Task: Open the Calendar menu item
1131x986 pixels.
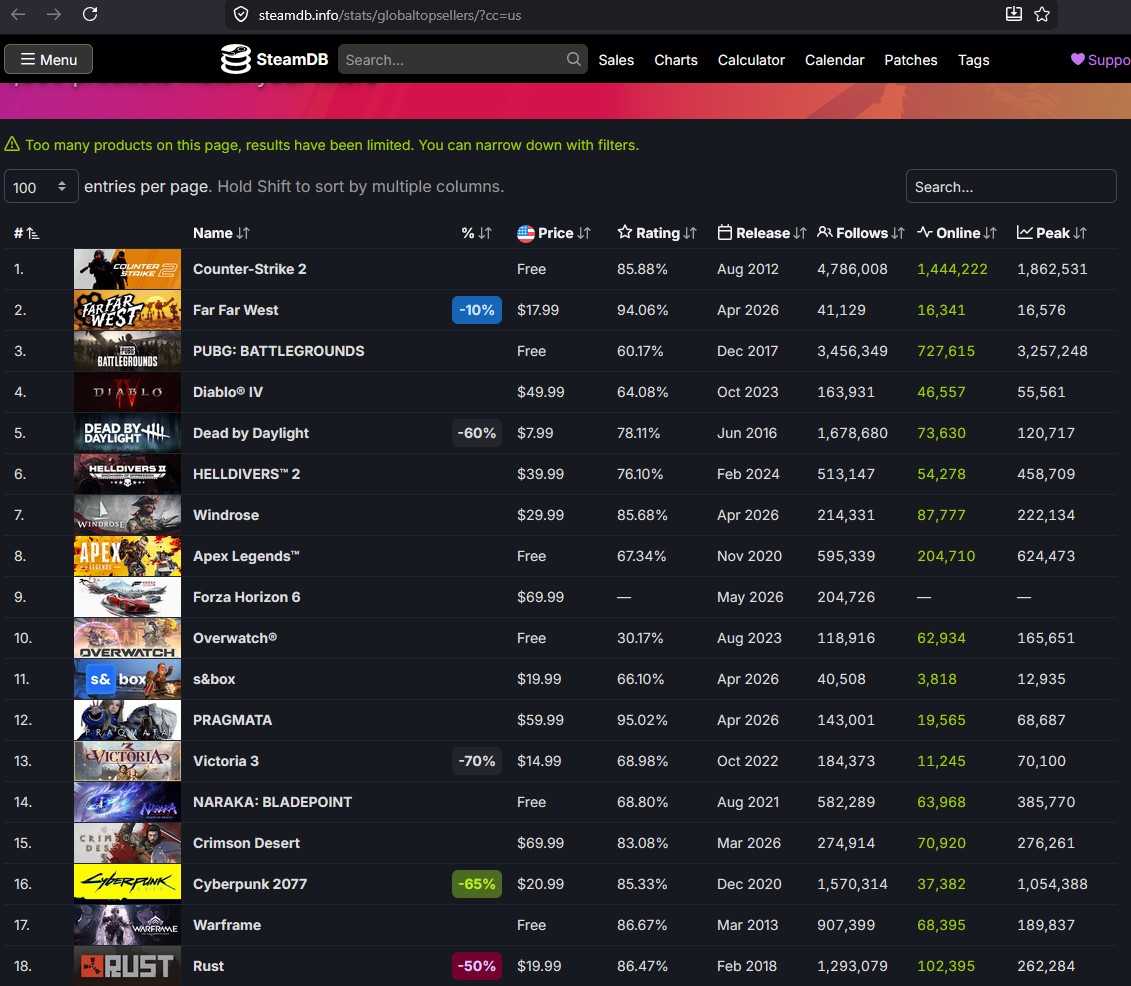Action: [x=835, y=60]
